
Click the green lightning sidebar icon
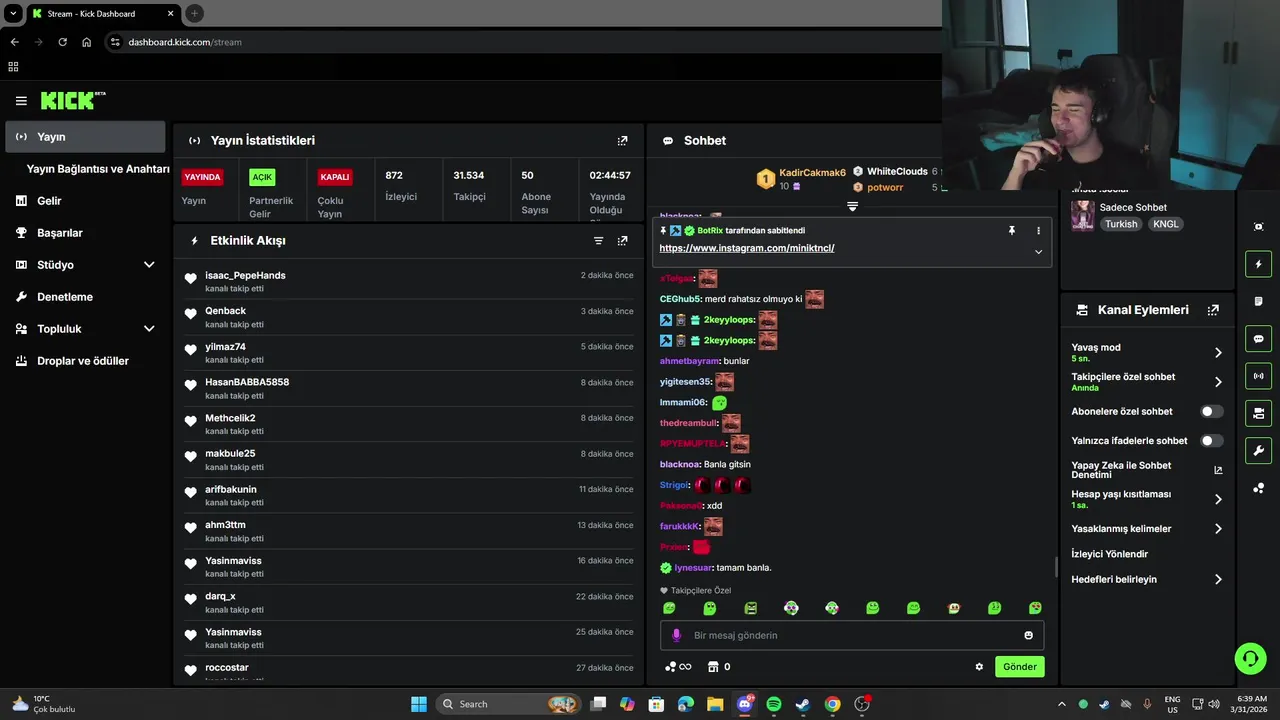coord(1258,264)
